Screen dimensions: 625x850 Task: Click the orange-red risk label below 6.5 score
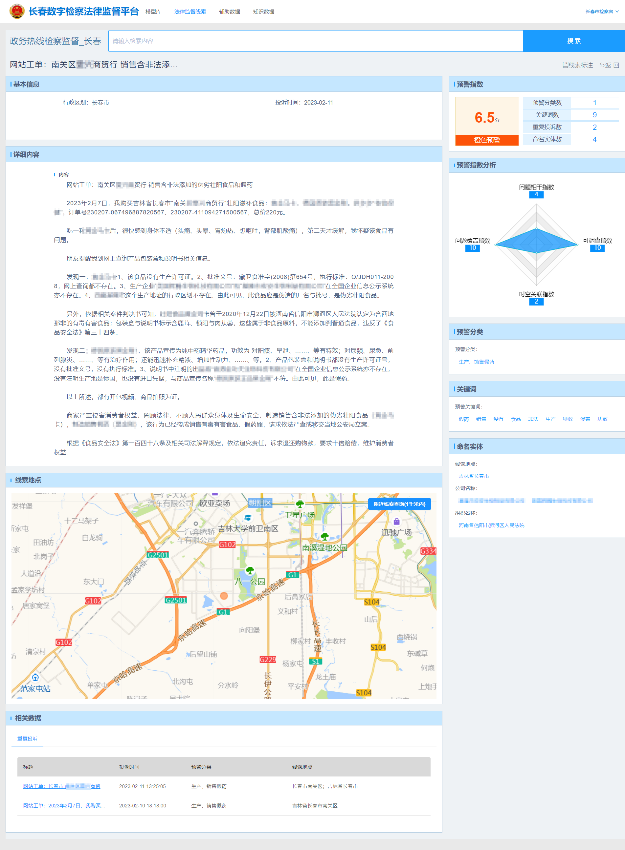coord(486,140)
